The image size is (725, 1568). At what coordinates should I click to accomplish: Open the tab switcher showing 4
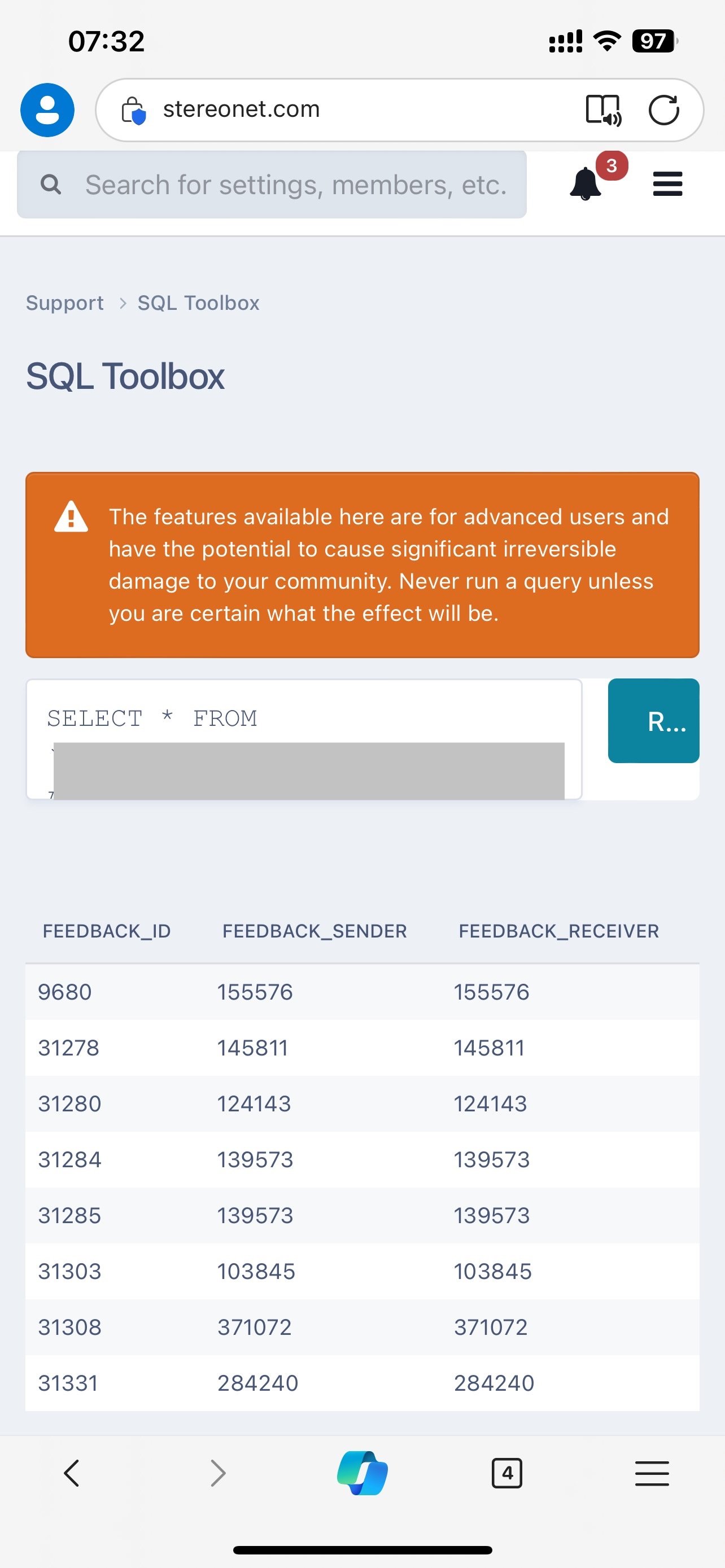click(x=506, y=1473)
